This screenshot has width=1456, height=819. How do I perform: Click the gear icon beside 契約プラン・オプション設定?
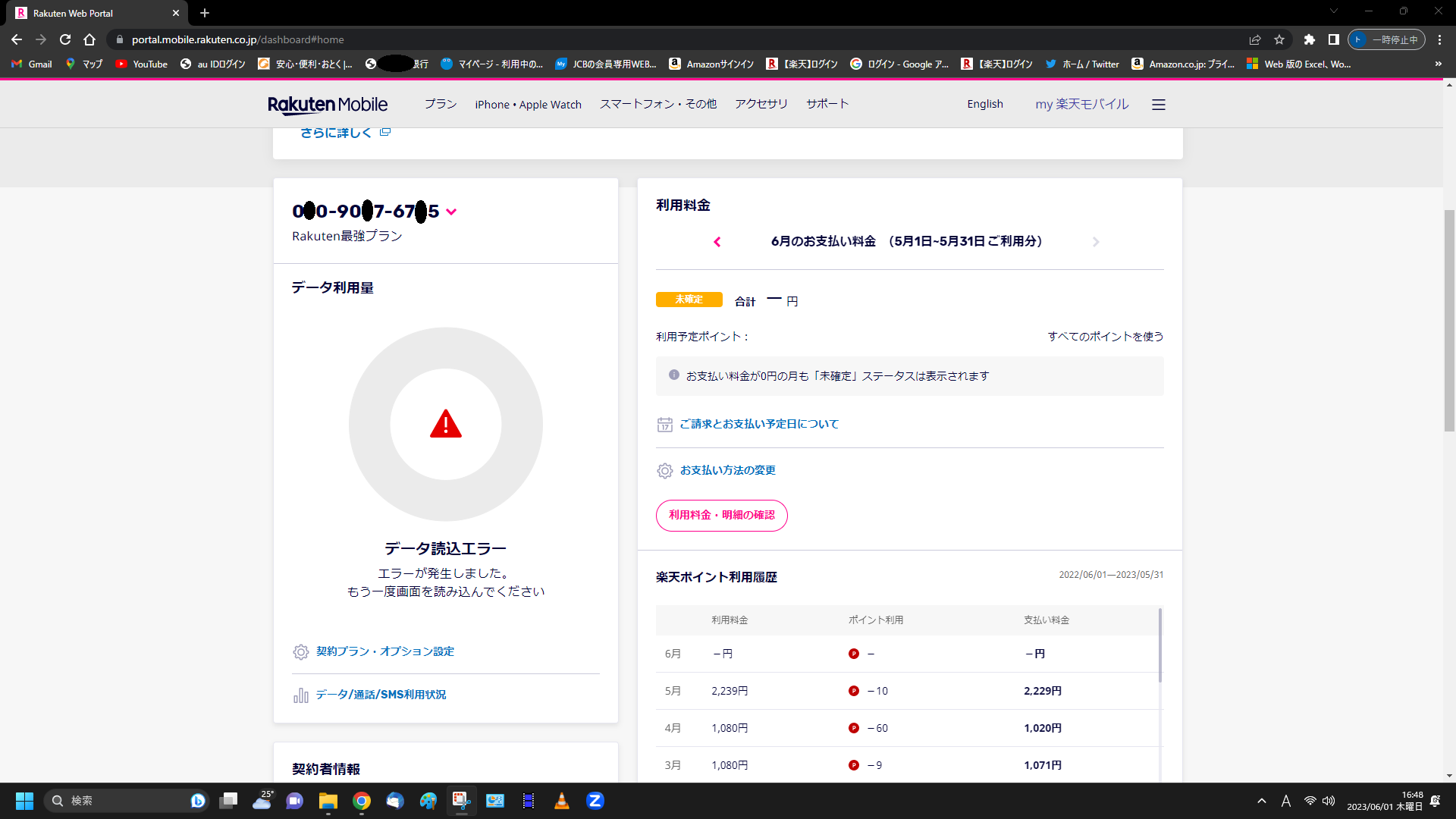click(x=301, y=652)
